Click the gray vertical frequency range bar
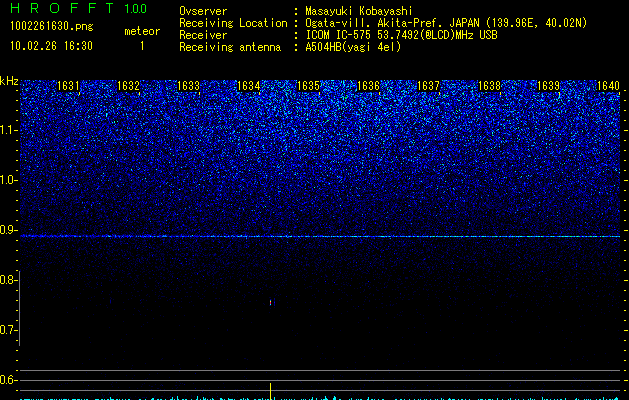This screenshot has width=629, height=400. 19,308
